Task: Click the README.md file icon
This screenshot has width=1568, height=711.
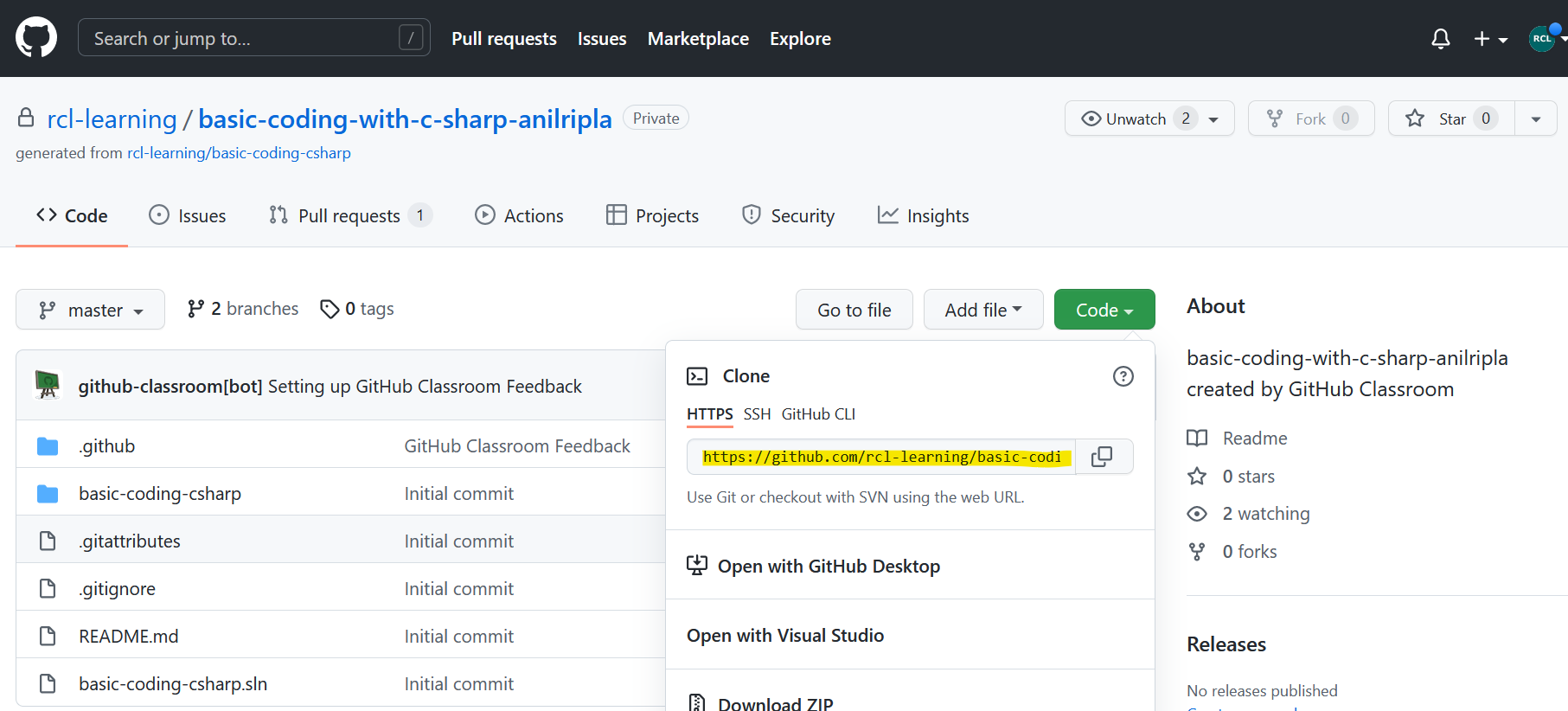Action: 48,637
